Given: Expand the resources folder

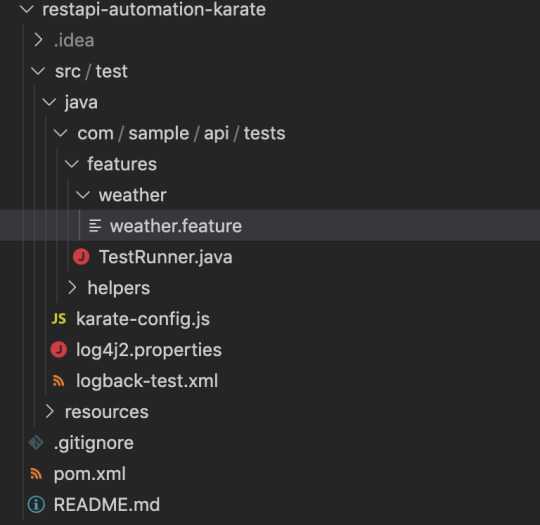Looking at the screenshot, I should pyautogui.click(x=50, y=411).
